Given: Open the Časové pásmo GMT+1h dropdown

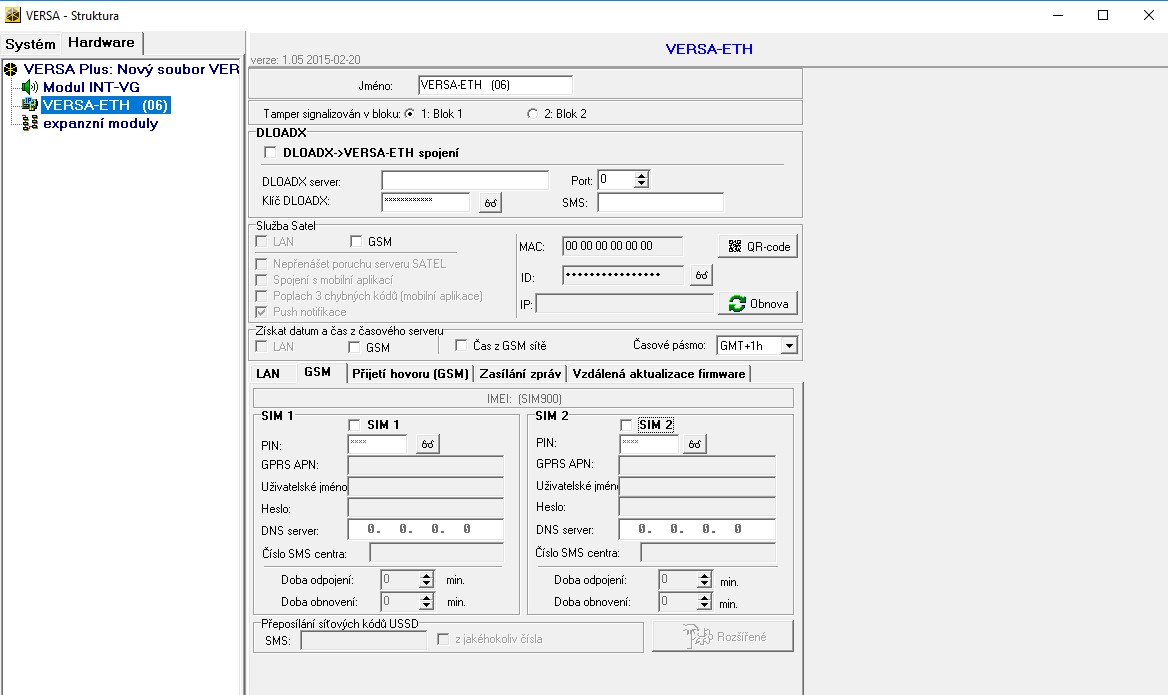Looking at the screenshot, I should click(788, 346).
